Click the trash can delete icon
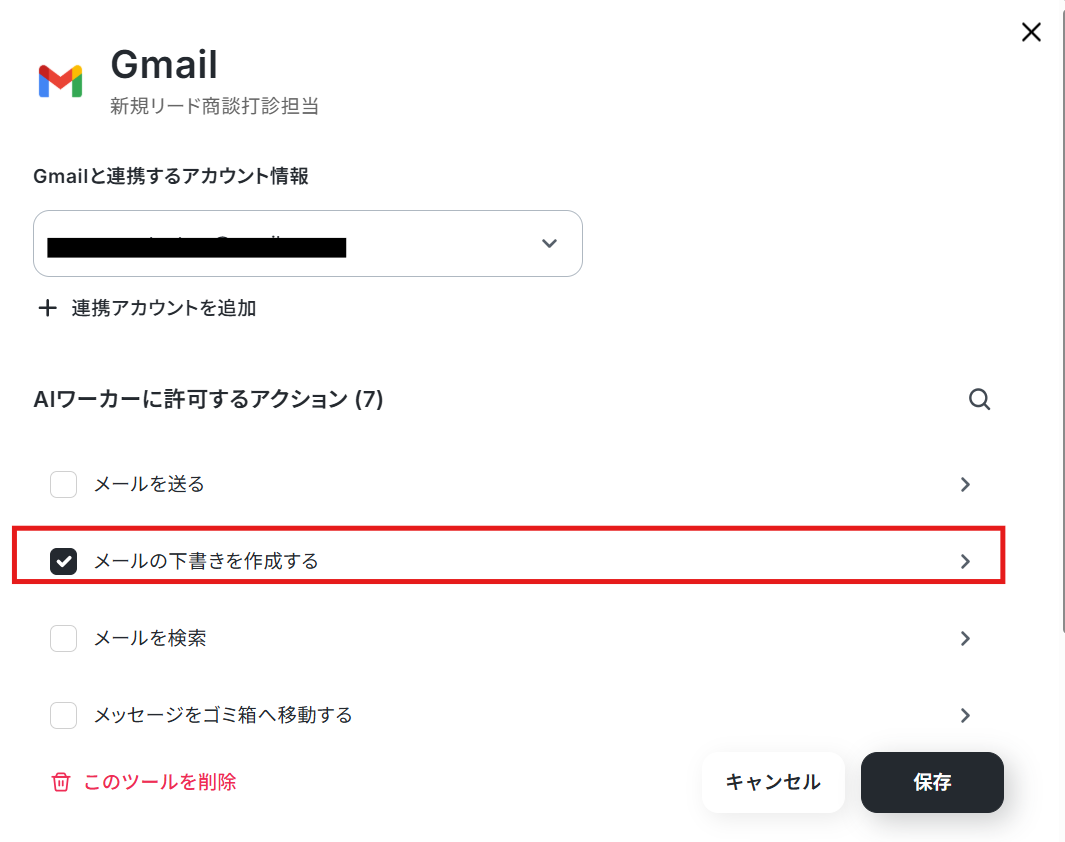Image resolution: width=1065 pixels, height=842 pixels. click(60, 782)
